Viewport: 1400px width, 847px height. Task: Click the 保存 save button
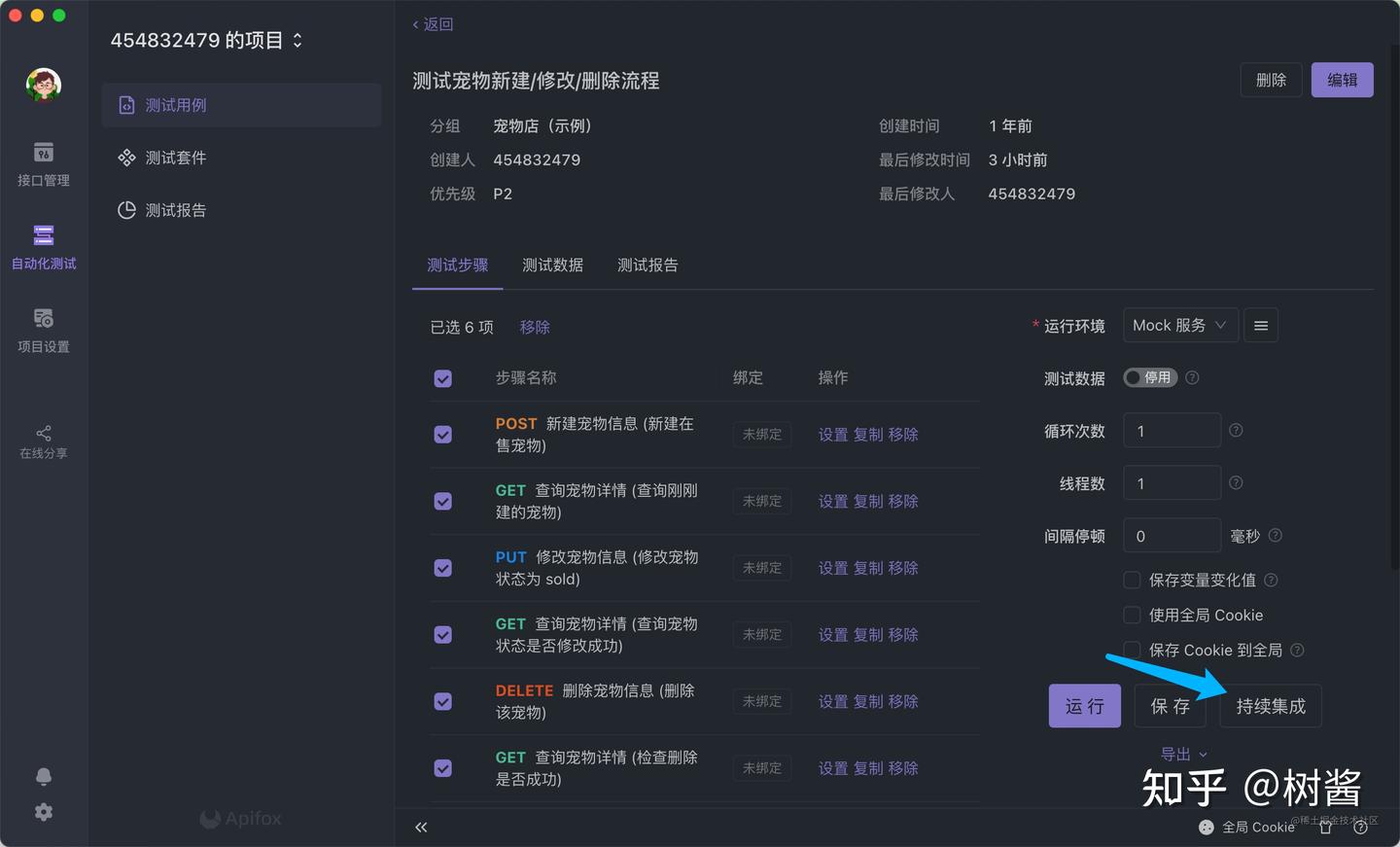click(1171, 706)
